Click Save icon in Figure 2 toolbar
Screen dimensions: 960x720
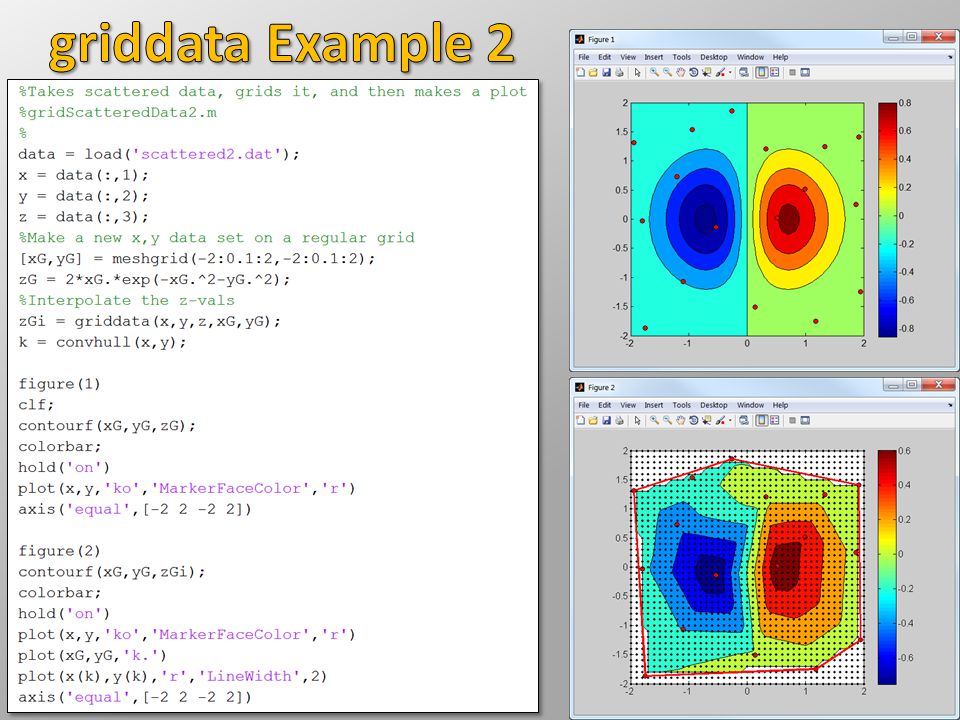[x=606, y=421]
